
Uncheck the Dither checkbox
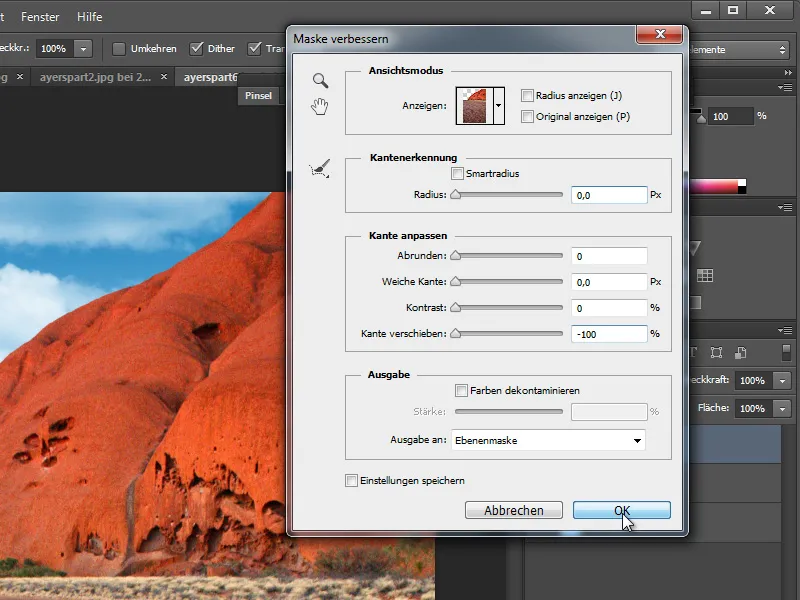pyautogui.click(x=196, y=48)
